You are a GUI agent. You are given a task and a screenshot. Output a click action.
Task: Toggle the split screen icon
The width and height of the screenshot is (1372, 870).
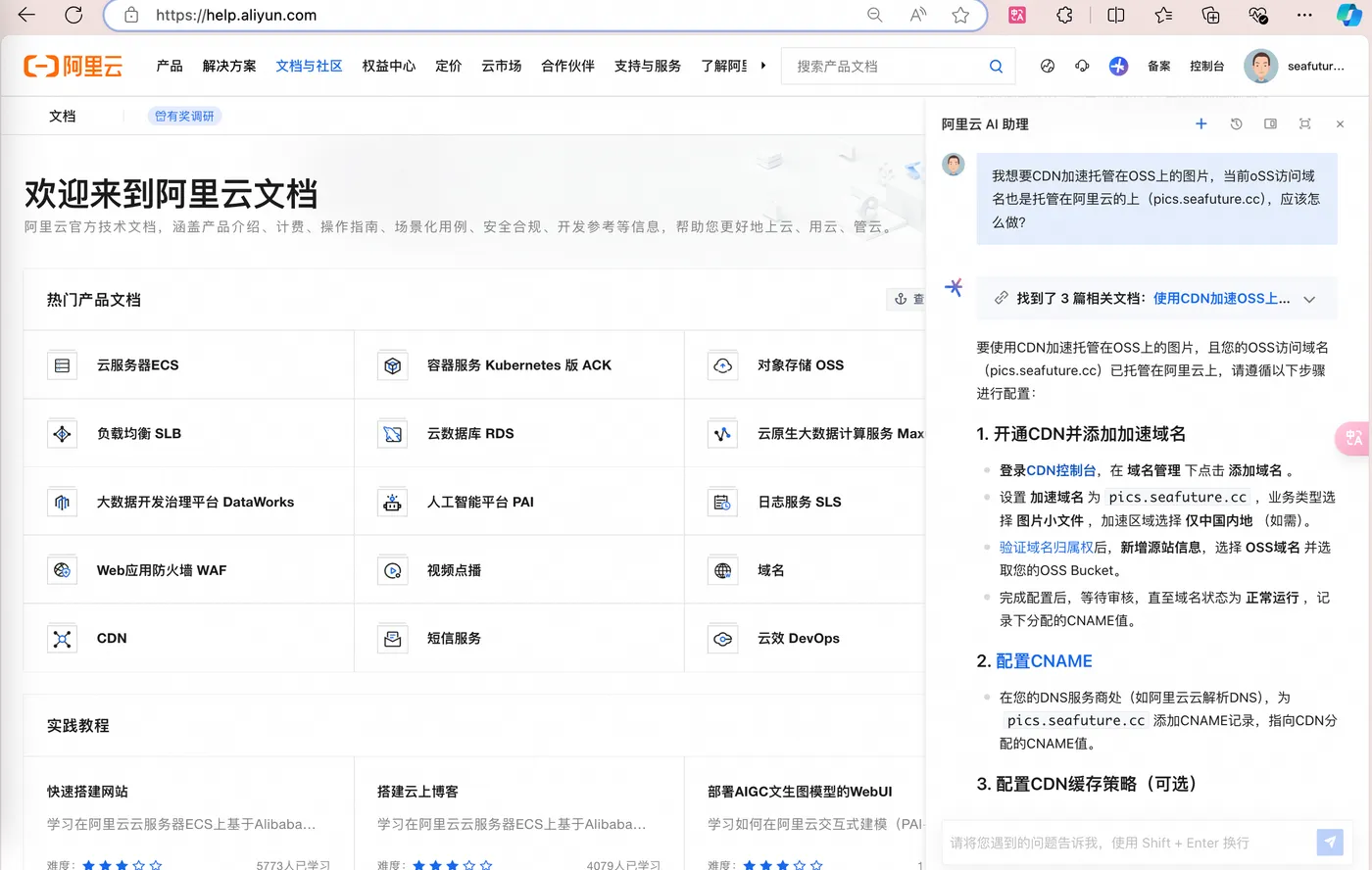1116,15
